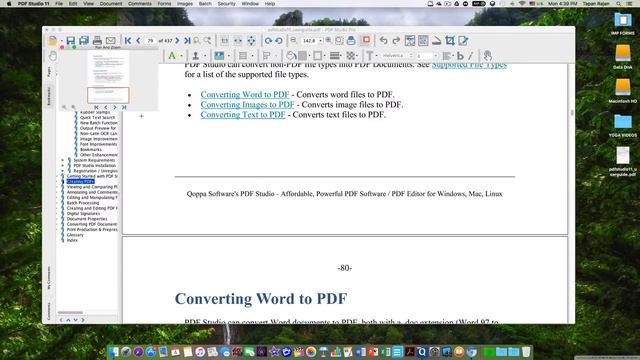Open the Security menu
This screenshot has height=360, width=640.
227,4
